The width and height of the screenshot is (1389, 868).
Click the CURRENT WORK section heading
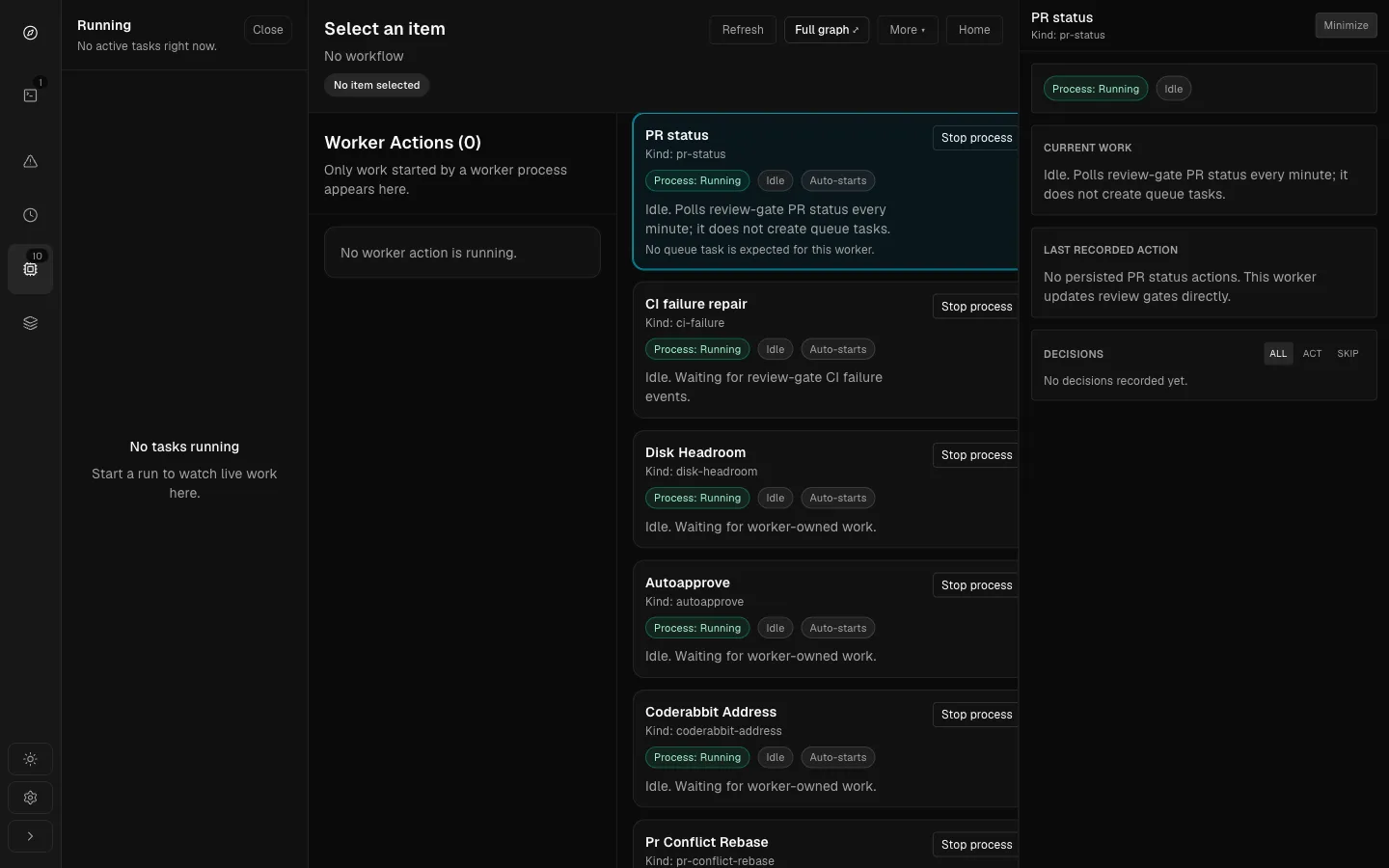tap(1088, 148)
